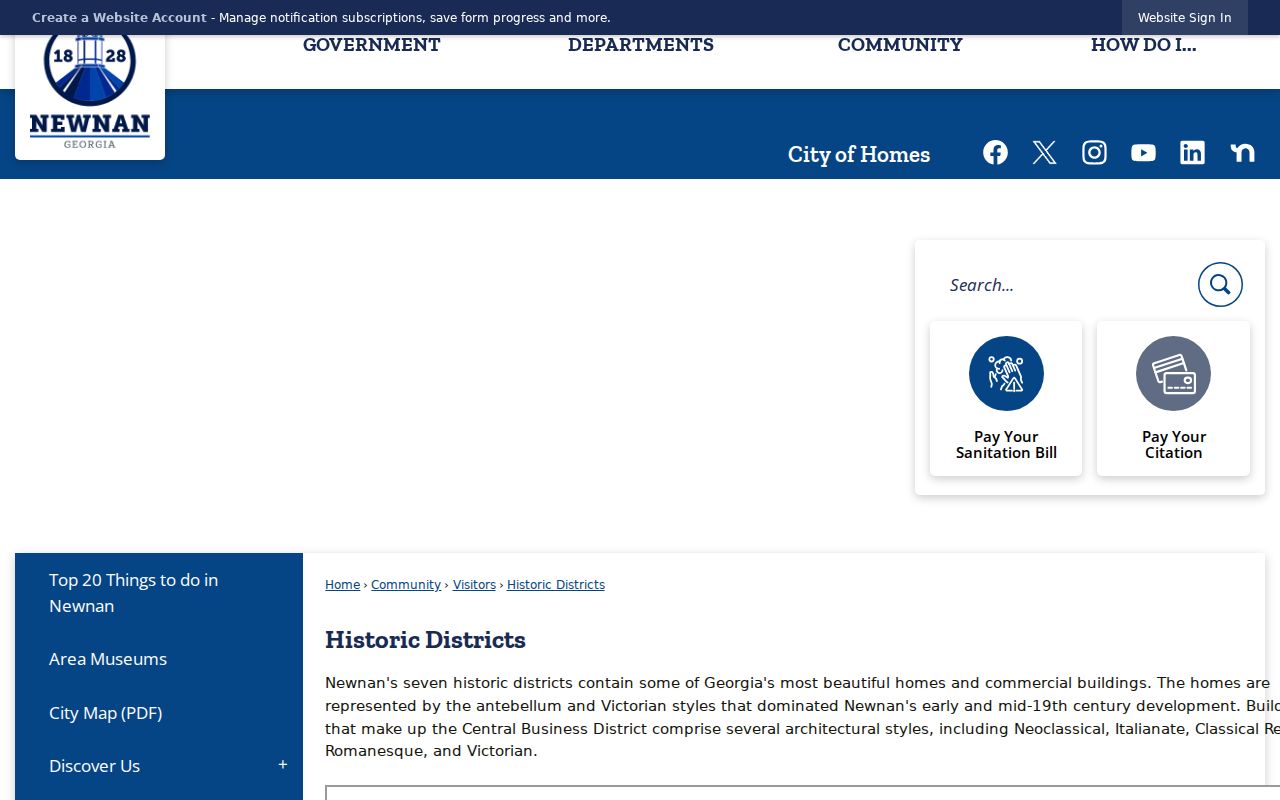The height and width of the screenshot is (800, 1280).
Task: Open the How Do I... menu
Action: [1143, 45]
